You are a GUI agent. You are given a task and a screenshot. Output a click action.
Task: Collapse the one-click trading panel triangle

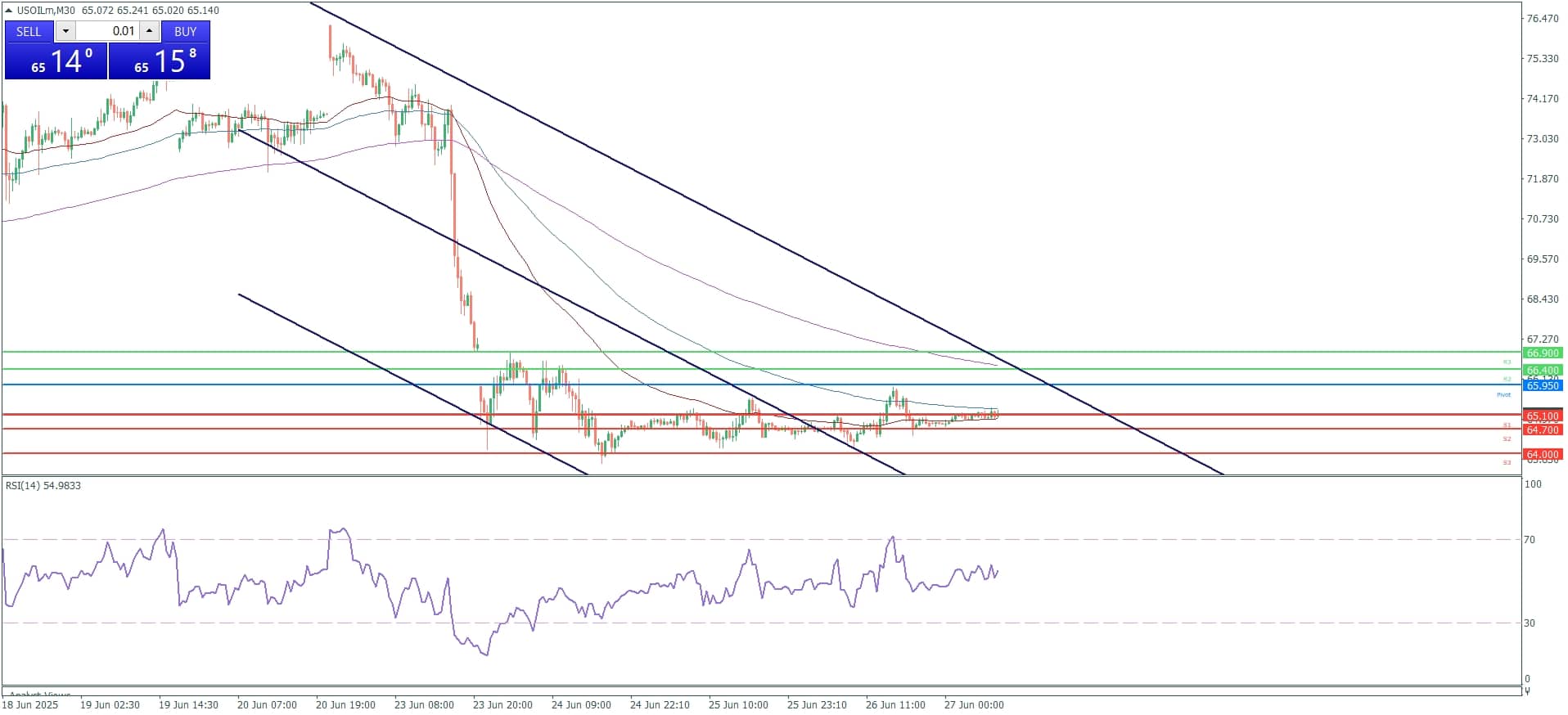[x=9, y=11]
